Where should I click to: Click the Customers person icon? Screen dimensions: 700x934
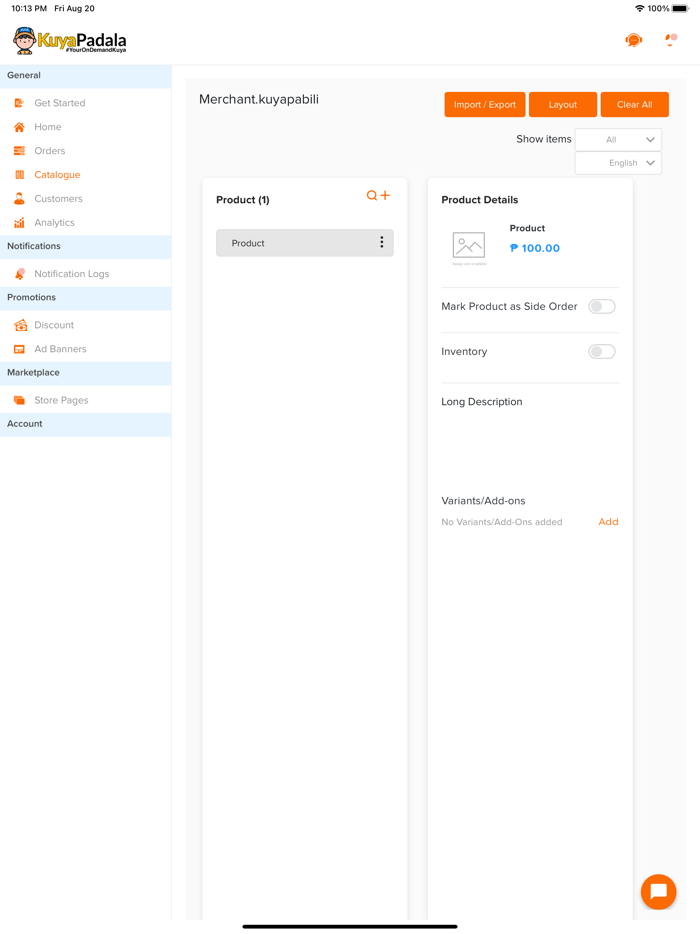tap(19, 198)
